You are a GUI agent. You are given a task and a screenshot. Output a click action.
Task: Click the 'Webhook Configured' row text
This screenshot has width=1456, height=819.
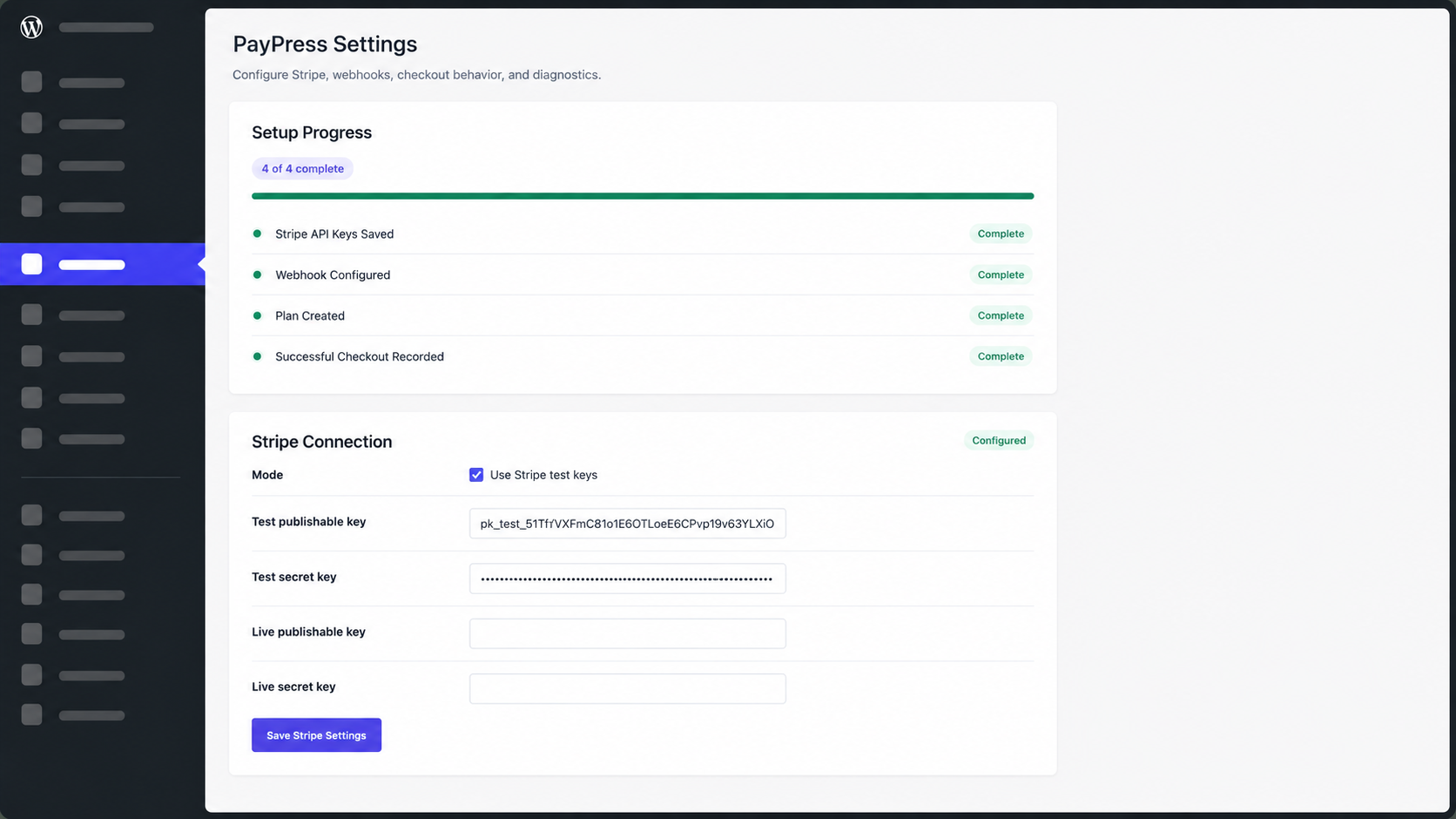[x=333, y=274]
